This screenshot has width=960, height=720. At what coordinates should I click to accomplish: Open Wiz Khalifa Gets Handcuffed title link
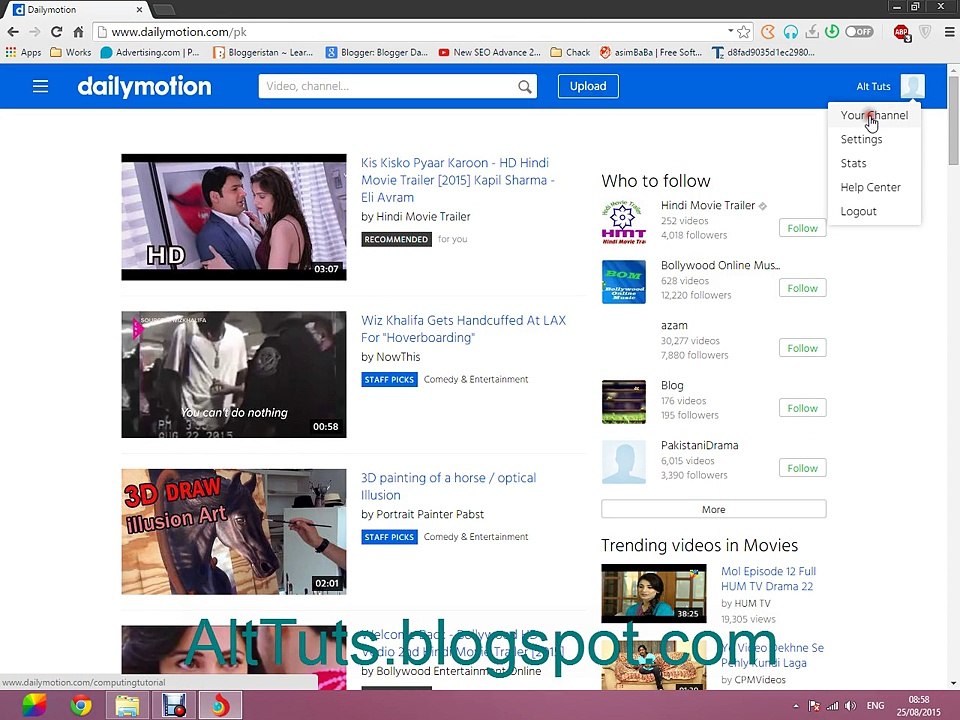point(463,329)
